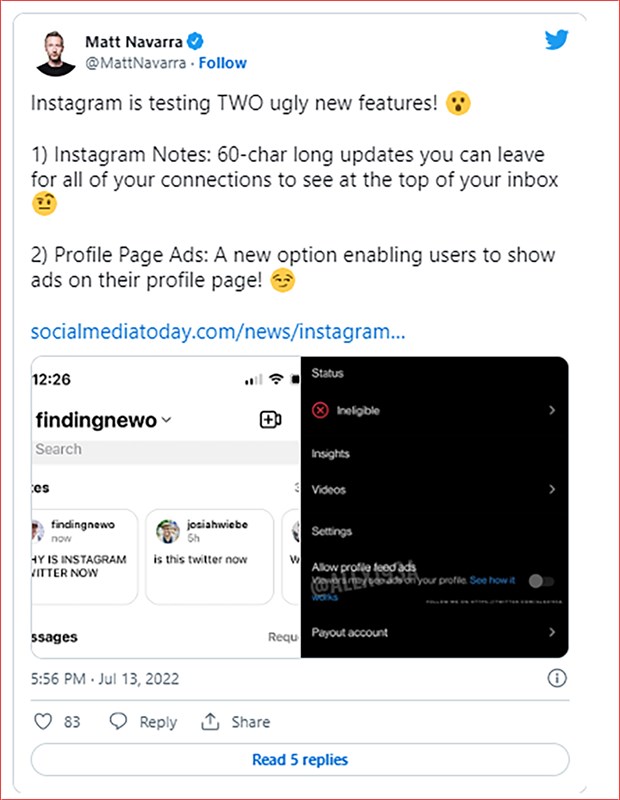This screenshot has height=800, width=620.
Task: Expand the Payout account chevron
Action: click(x=553, y=632)
